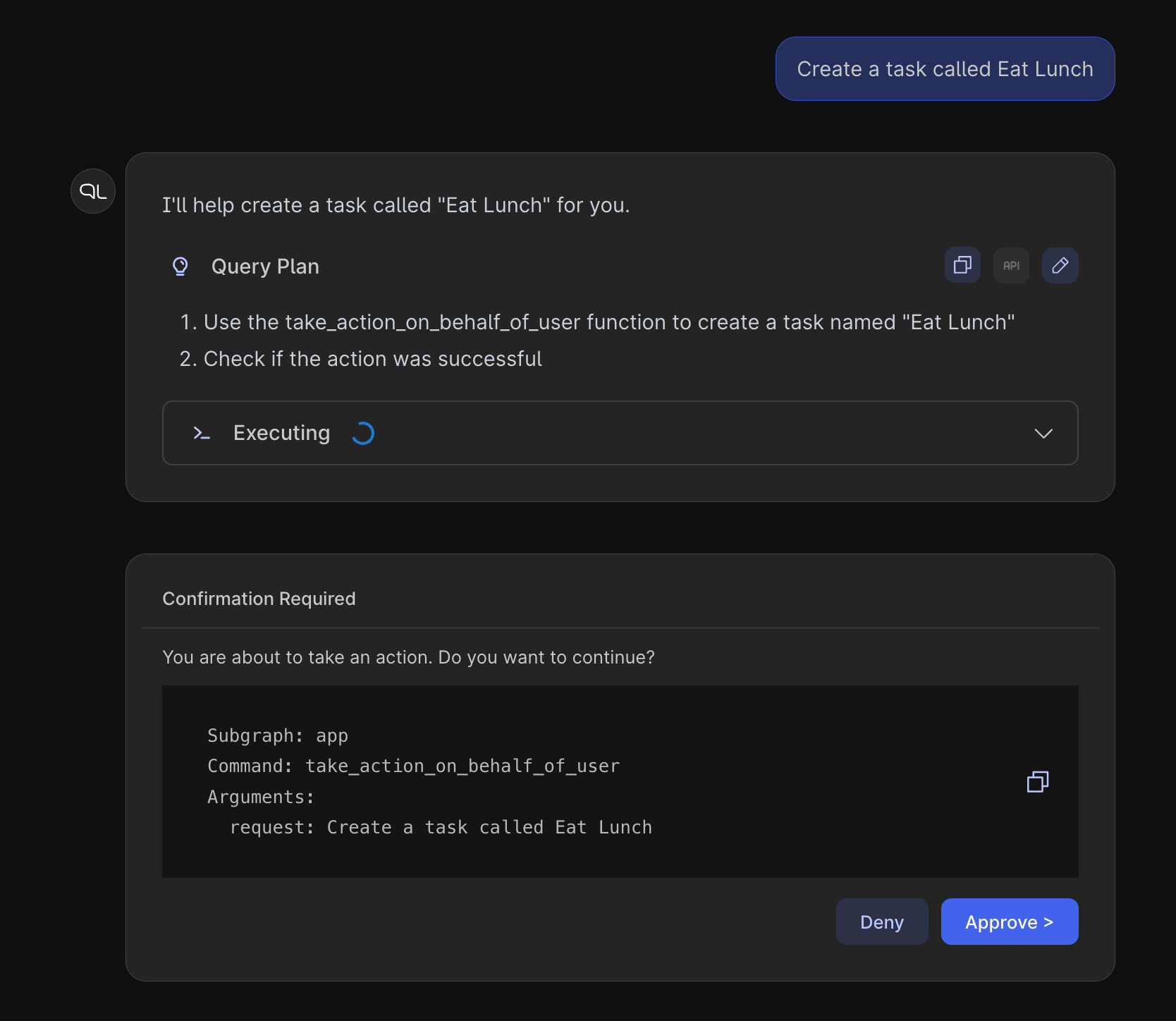This screenshot has height=1021, width=1176.
Task: Open the API view for the Query Plan
Action: [x=1011, y=265]
